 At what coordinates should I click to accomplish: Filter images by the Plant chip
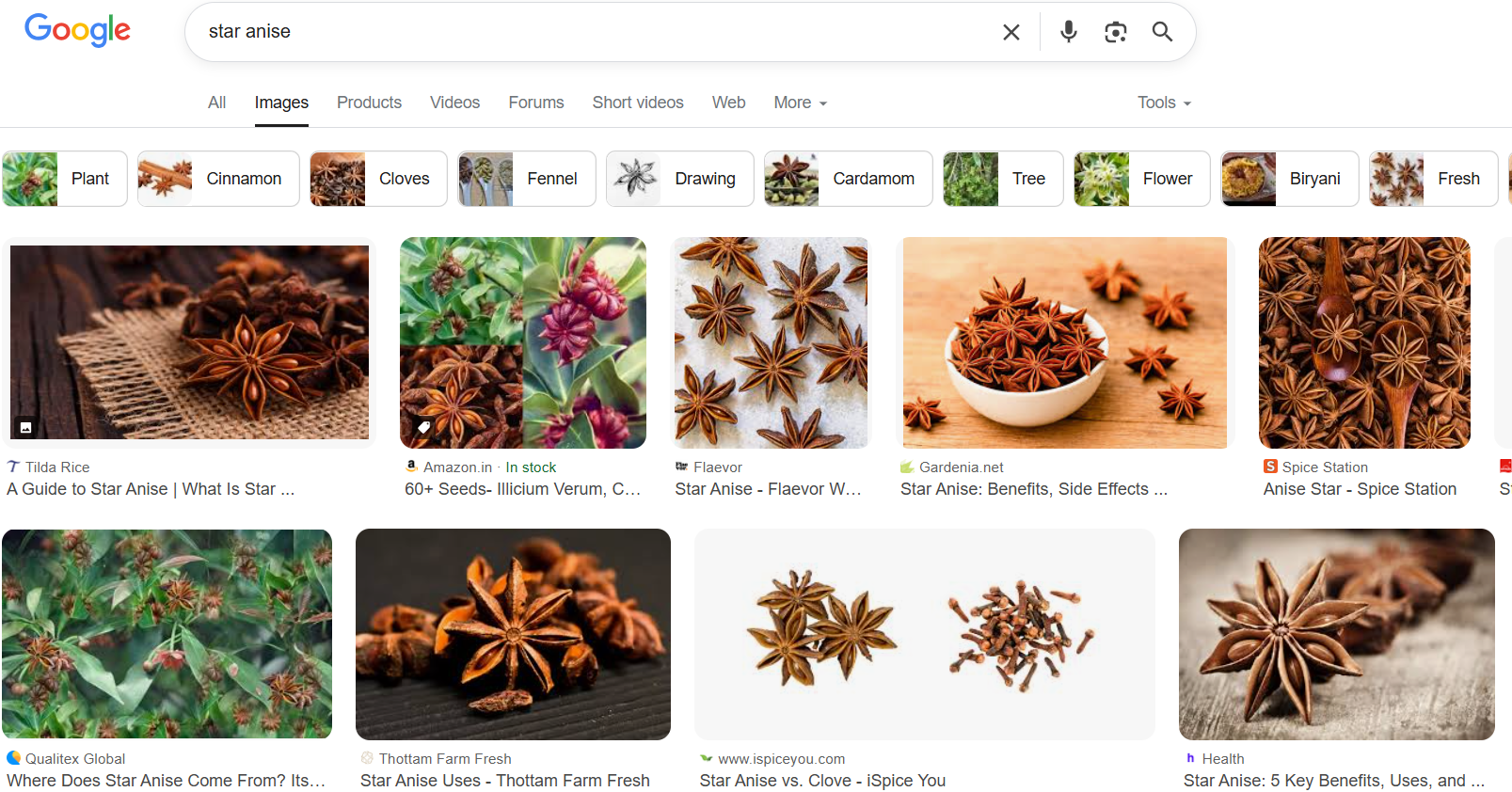coord(65,179)
